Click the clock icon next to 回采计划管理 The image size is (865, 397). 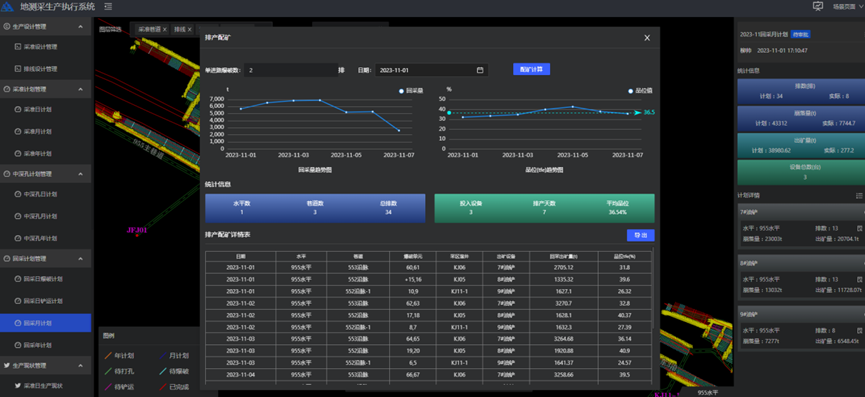tap(7, 259)
